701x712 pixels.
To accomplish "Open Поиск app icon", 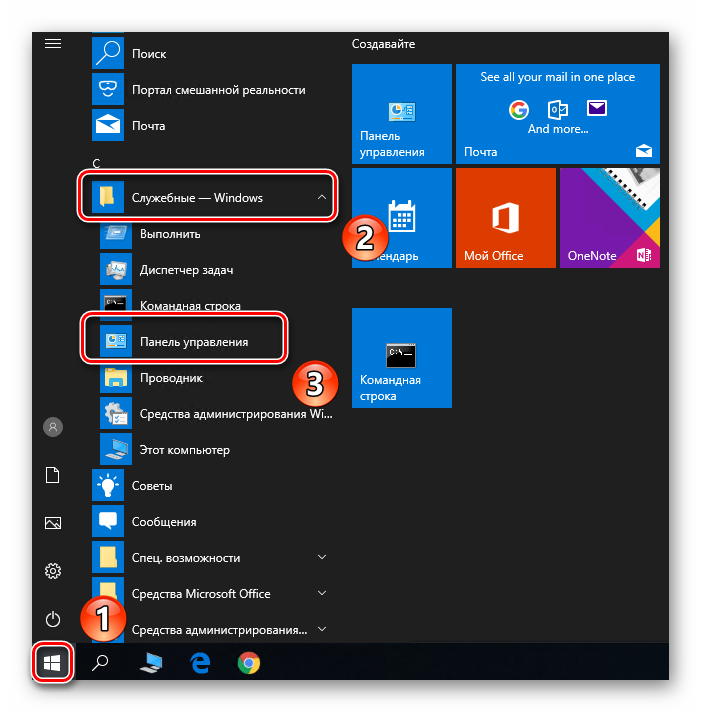I will [108, 53].
